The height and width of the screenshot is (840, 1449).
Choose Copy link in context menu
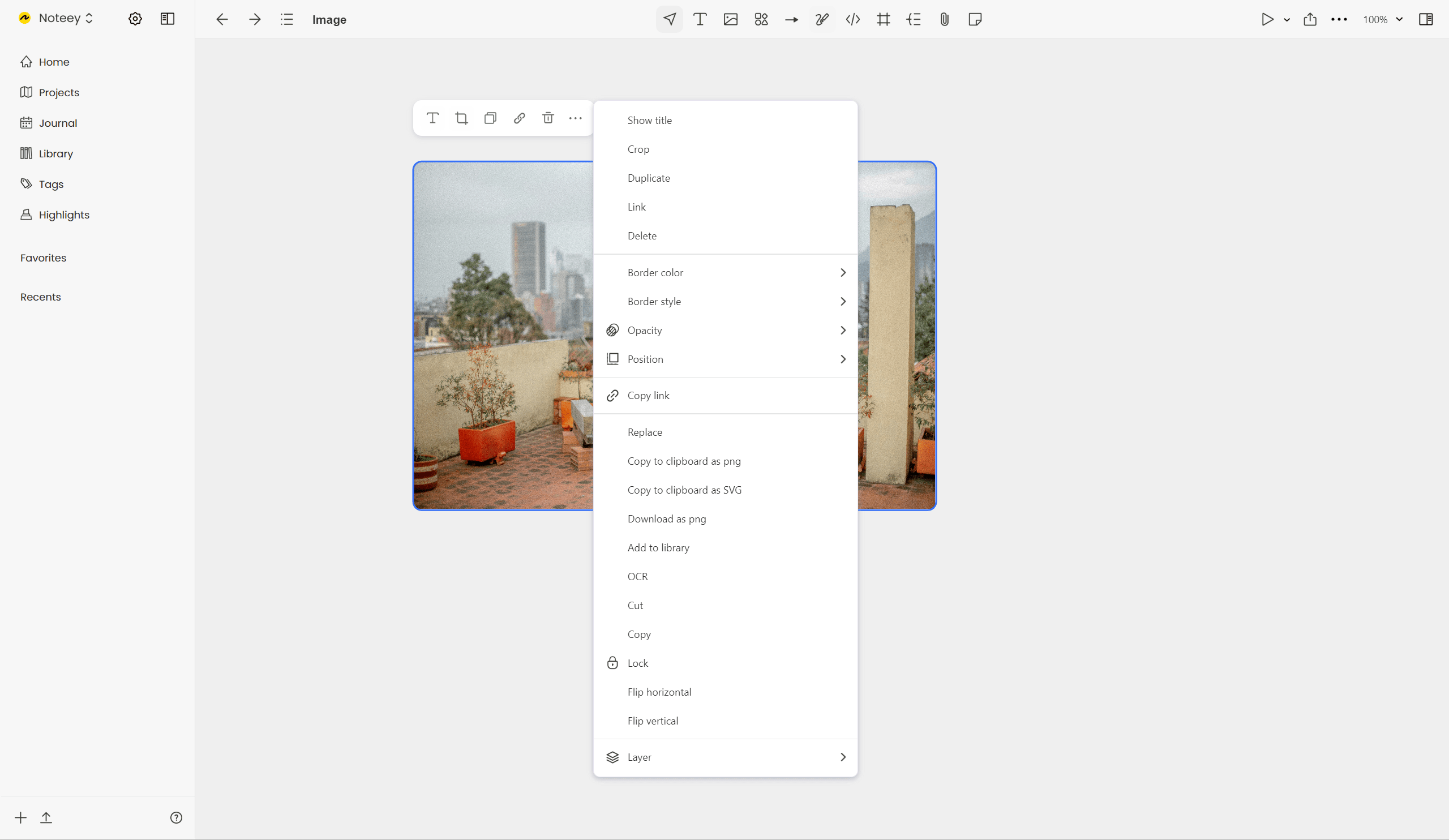[725, 396]
